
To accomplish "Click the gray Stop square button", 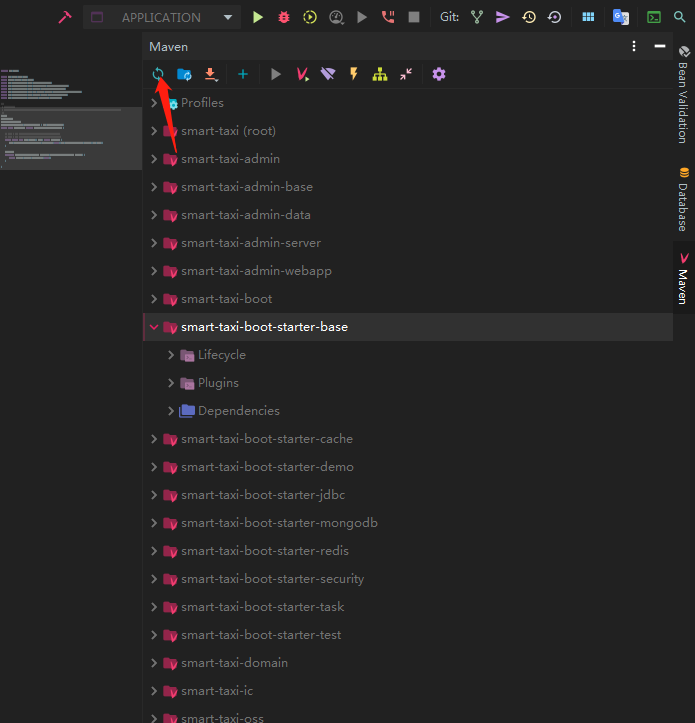I will [414, 18].
